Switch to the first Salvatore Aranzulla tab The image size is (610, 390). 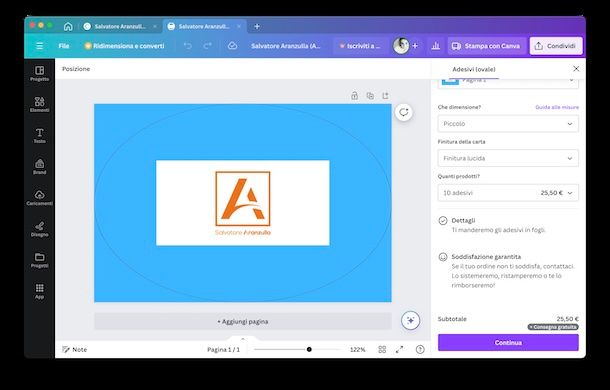click(120, 26)
